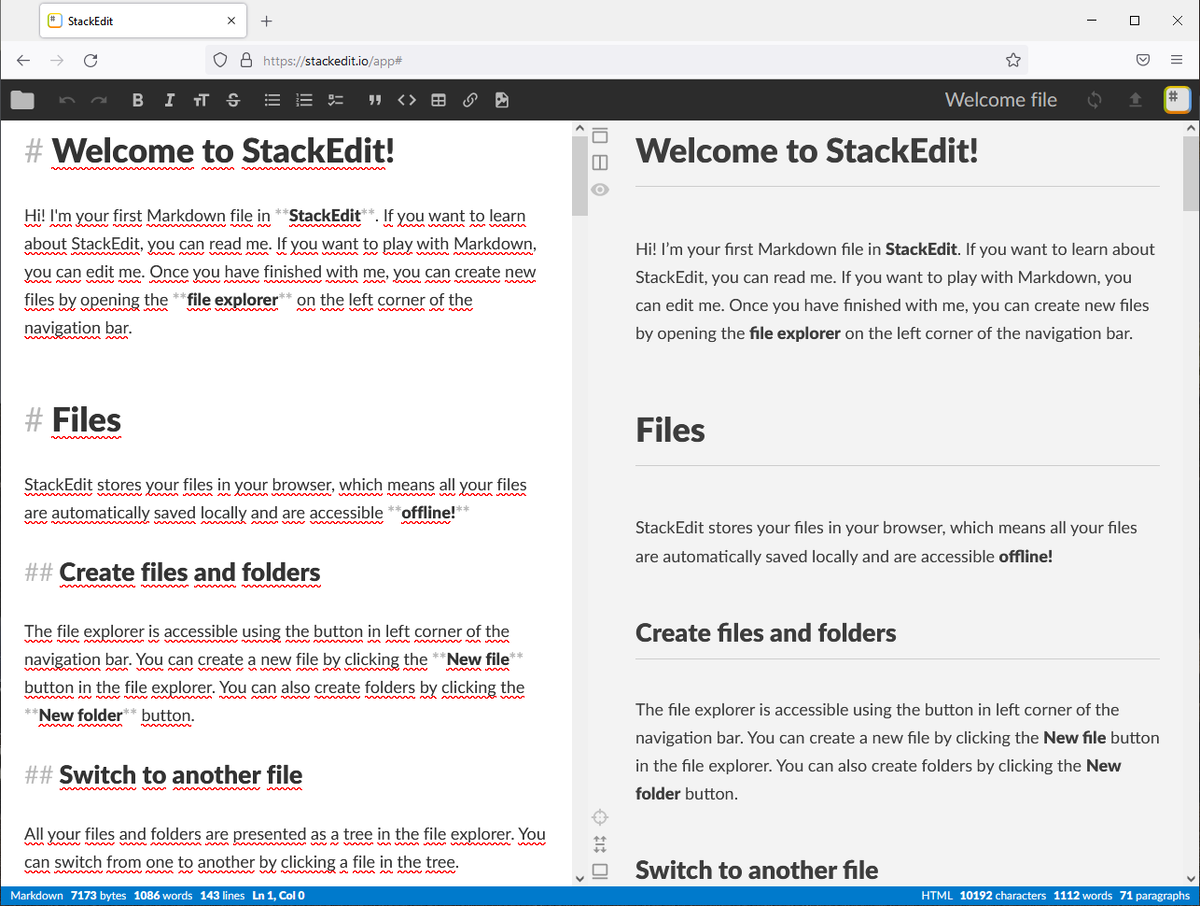
Task: Toggle the side preview pane
Action: (x=600, y=162)
